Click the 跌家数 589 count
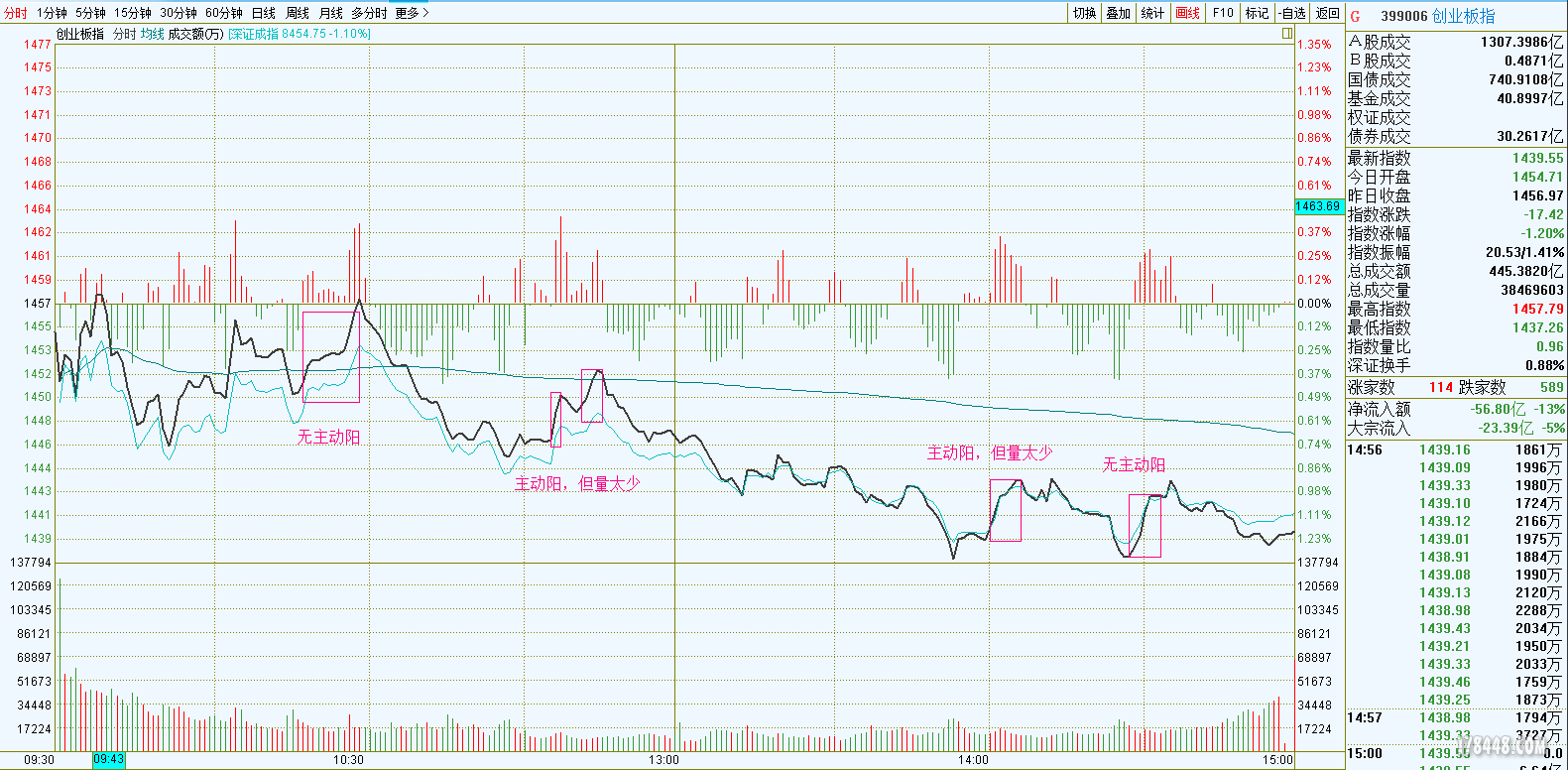1568x770 pixels. click(x=1552, y=387)
